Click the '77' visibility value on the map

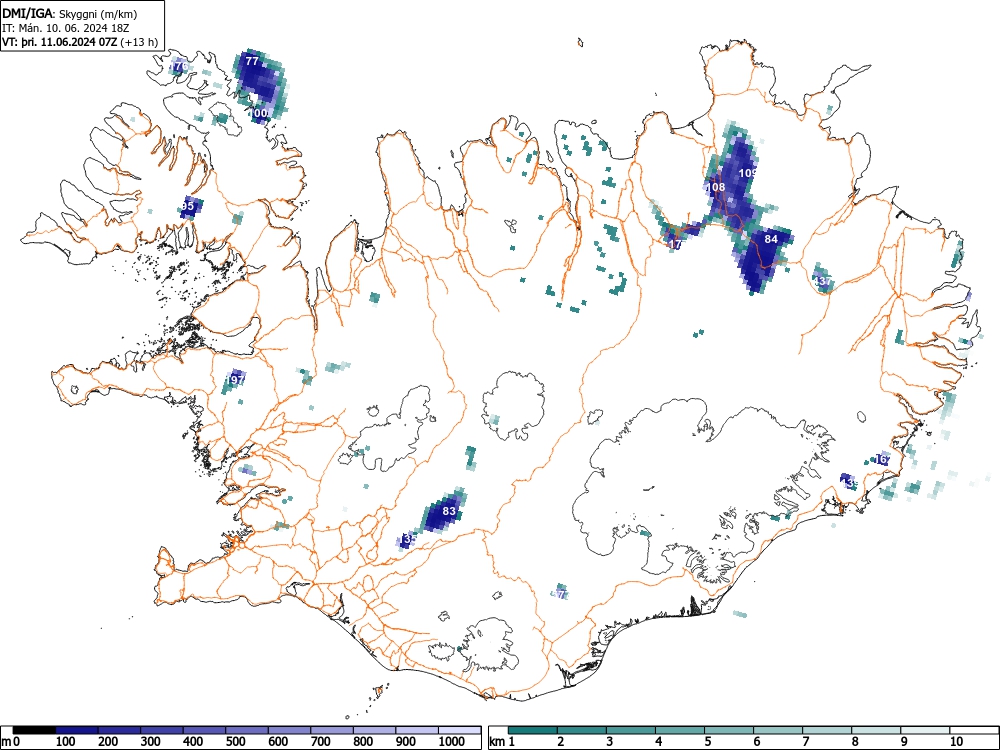(252, 61)
